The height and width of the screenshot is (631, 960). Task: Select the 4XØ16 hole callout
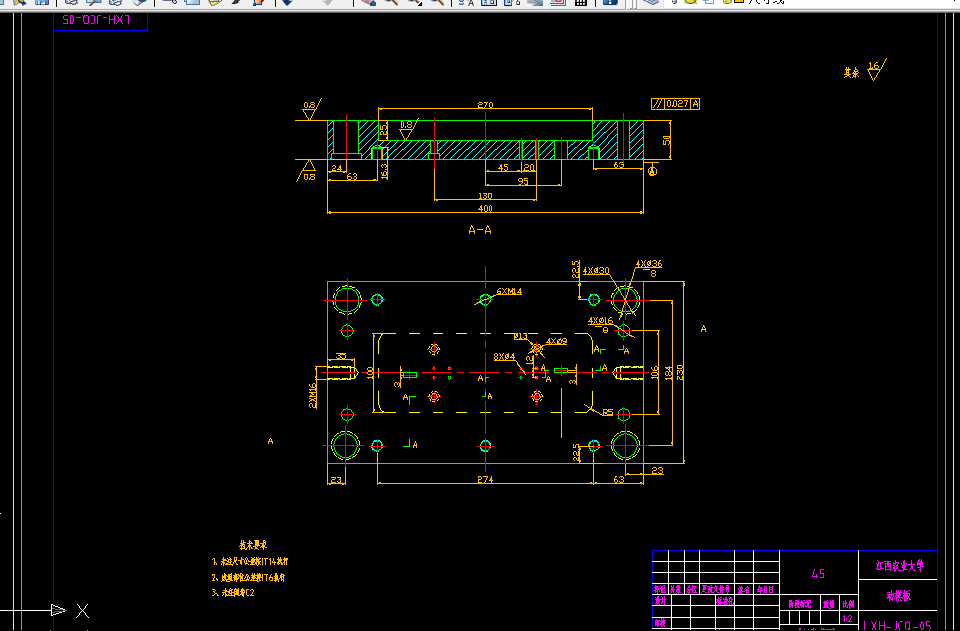coord(601,321)
